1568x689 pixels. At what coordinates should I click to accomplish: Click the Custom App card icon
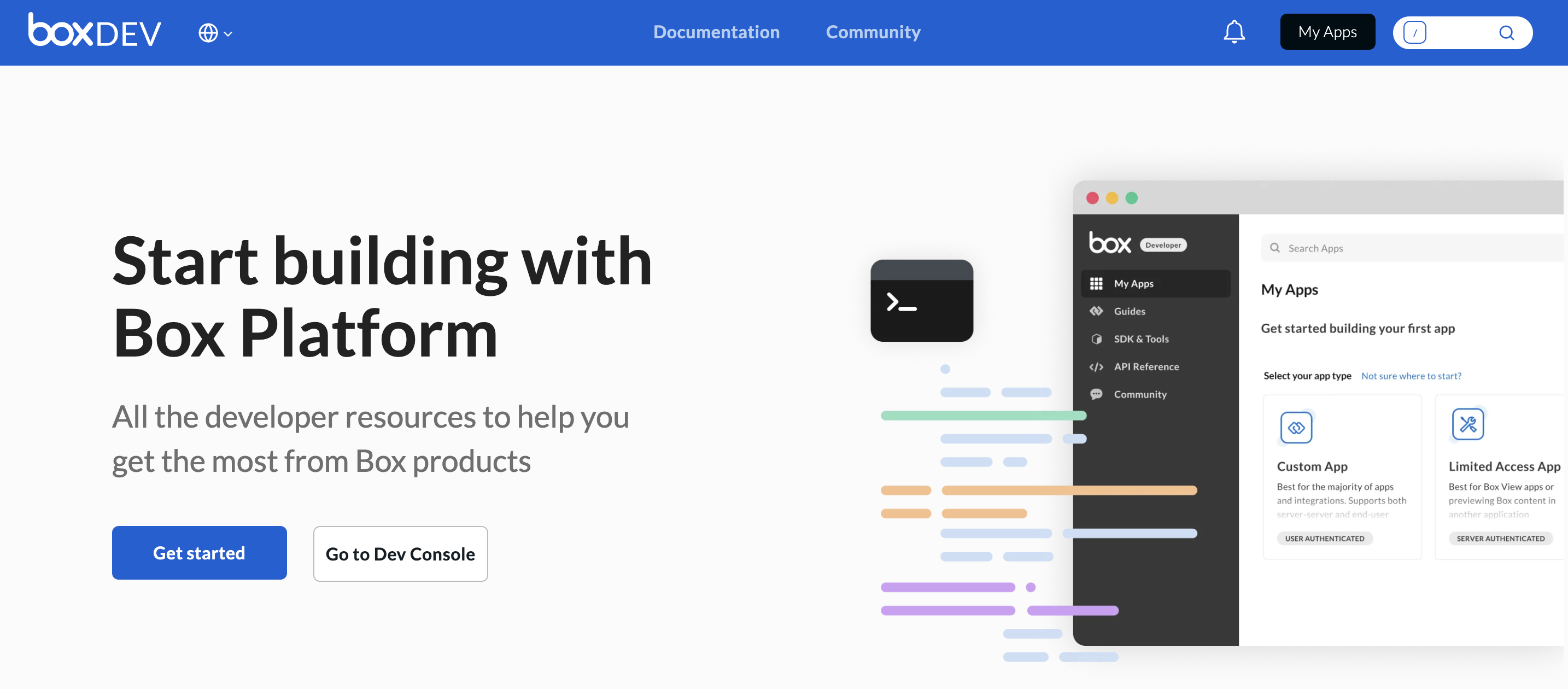pyautogui.click(x=1296, y=427)
